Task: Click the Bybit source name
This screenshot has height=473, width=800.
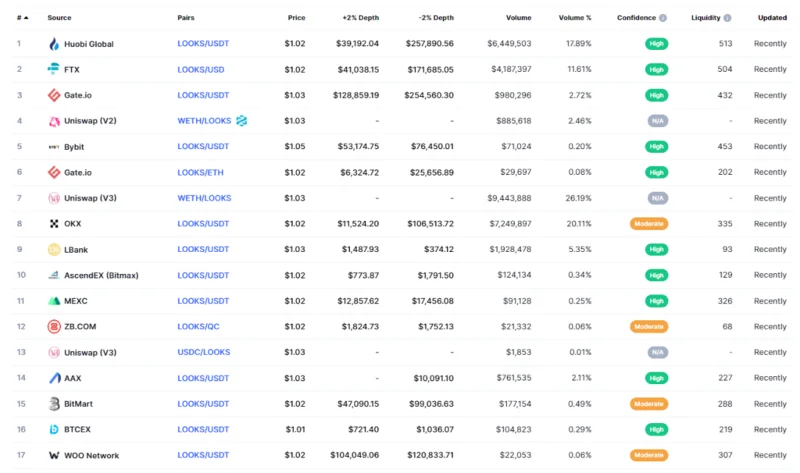Action: click(x=74, y=147)
